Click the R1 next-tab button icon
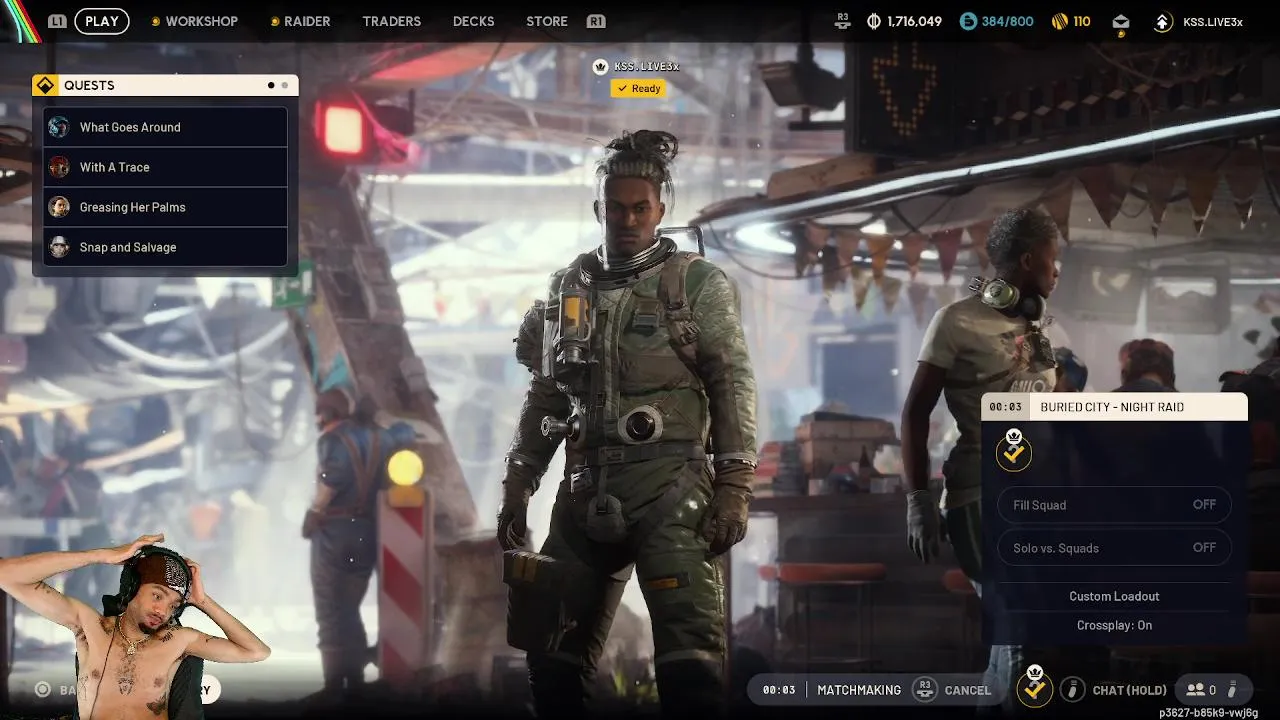 [x=596, y=21]
